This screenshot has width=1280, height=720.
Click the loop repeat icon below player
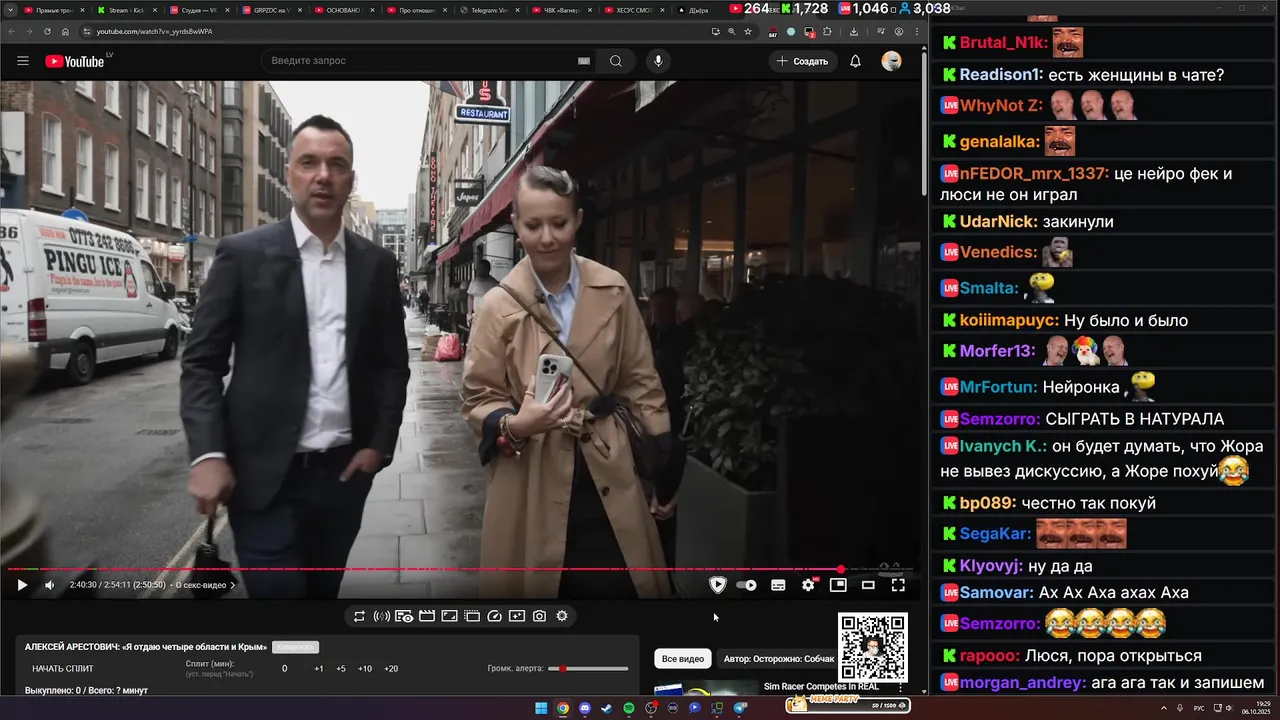coord(359,616)
